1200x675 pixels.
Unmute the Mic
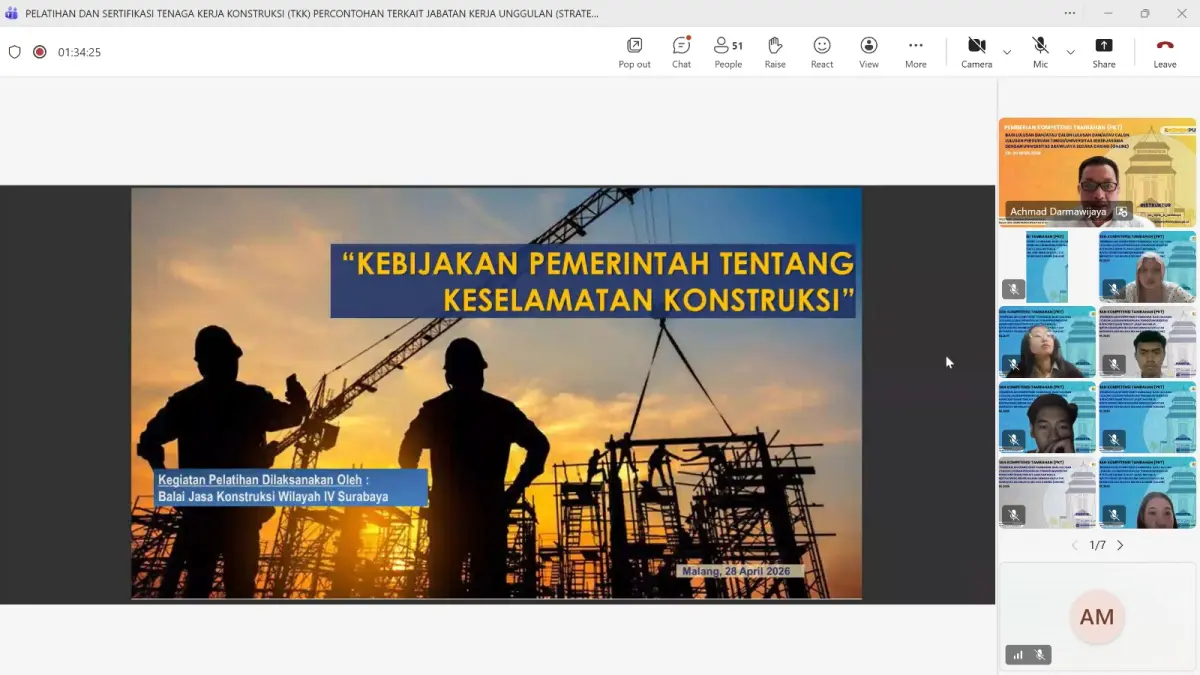[x=1040, y=52]
